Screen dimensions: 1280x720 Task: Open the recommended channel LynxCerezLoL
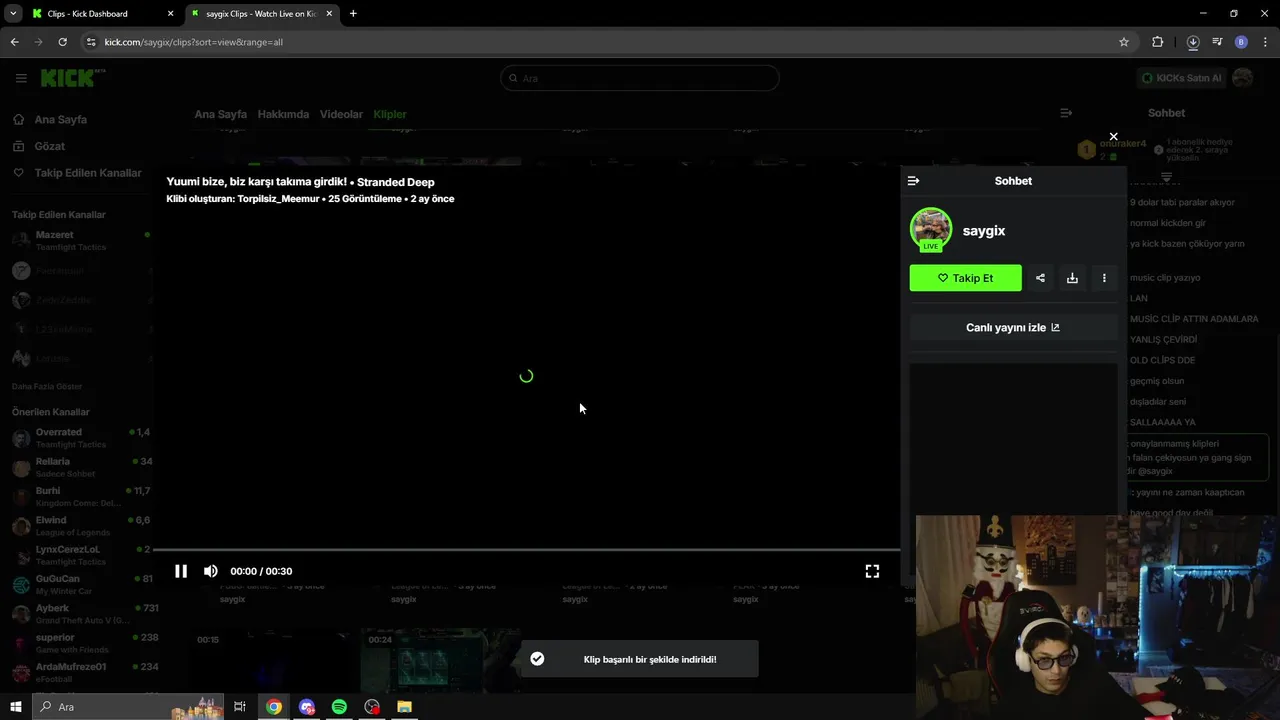coord(80,555)
